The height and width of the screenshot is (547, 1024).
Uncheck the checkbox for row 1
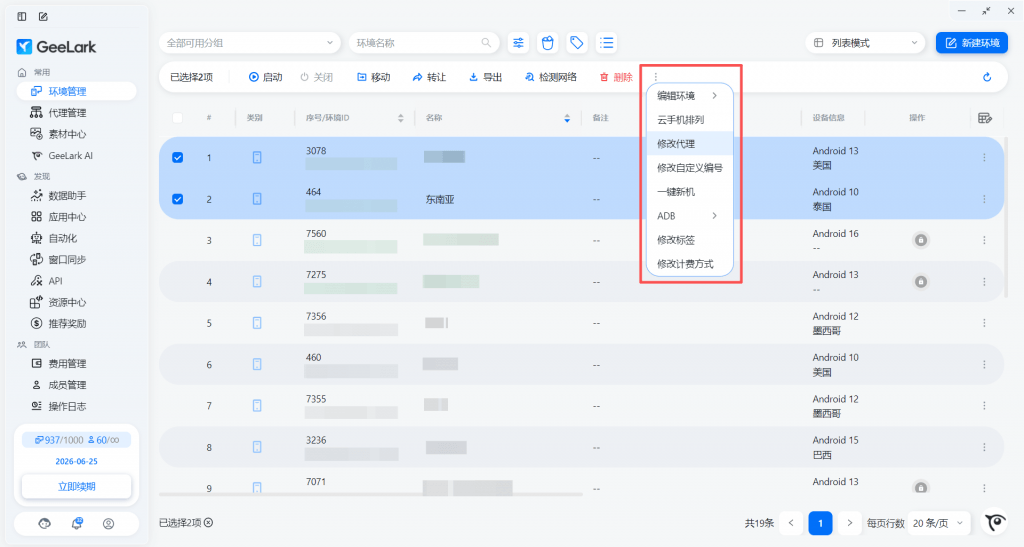[177, 157]
